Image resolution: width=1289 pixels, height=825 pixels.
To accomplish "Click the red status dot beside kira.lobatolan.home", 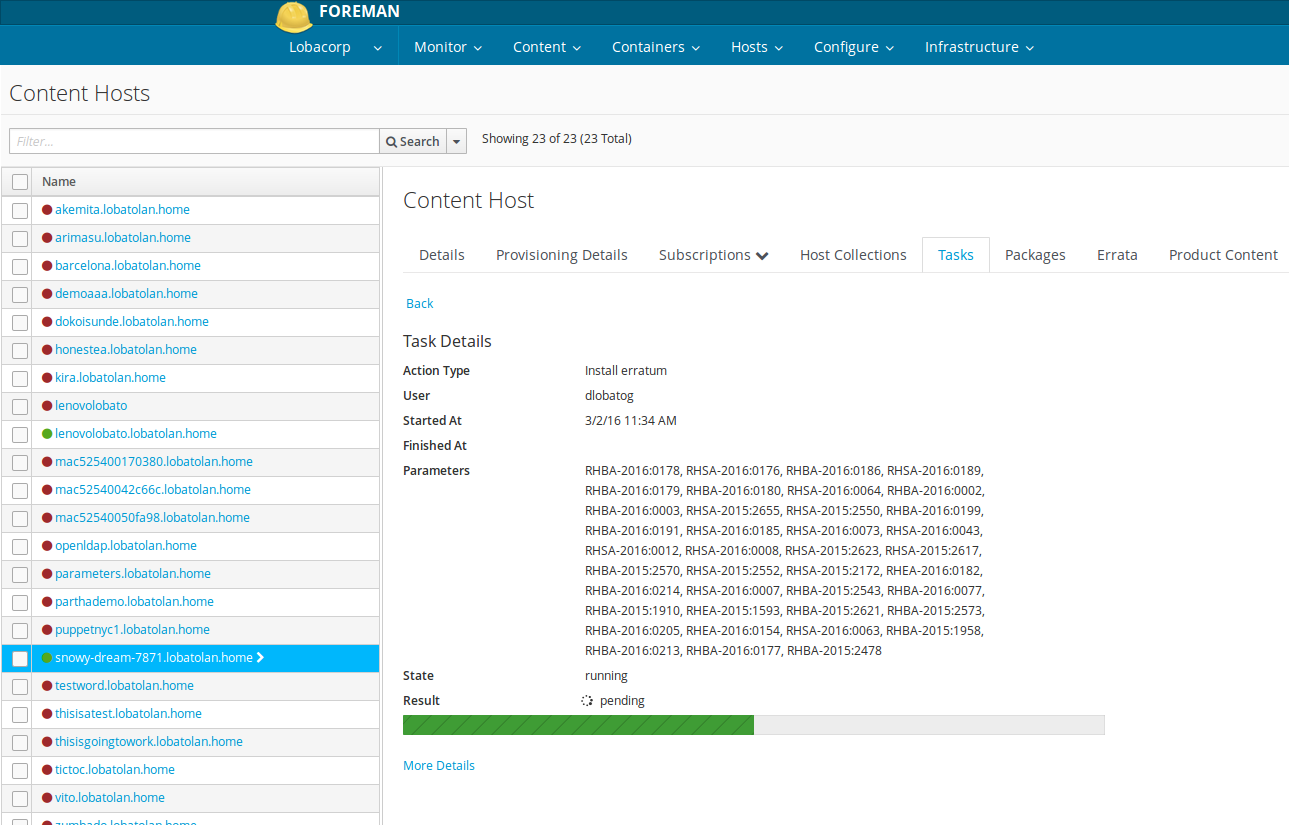I will click(47, 378).
